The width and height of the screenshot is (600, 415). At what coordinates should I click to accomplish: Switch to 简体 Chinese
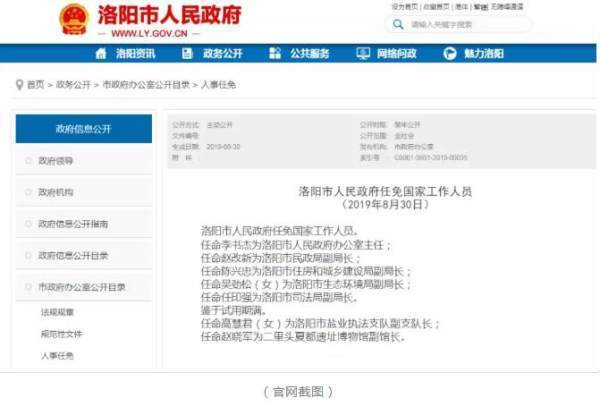click(461, 7)
